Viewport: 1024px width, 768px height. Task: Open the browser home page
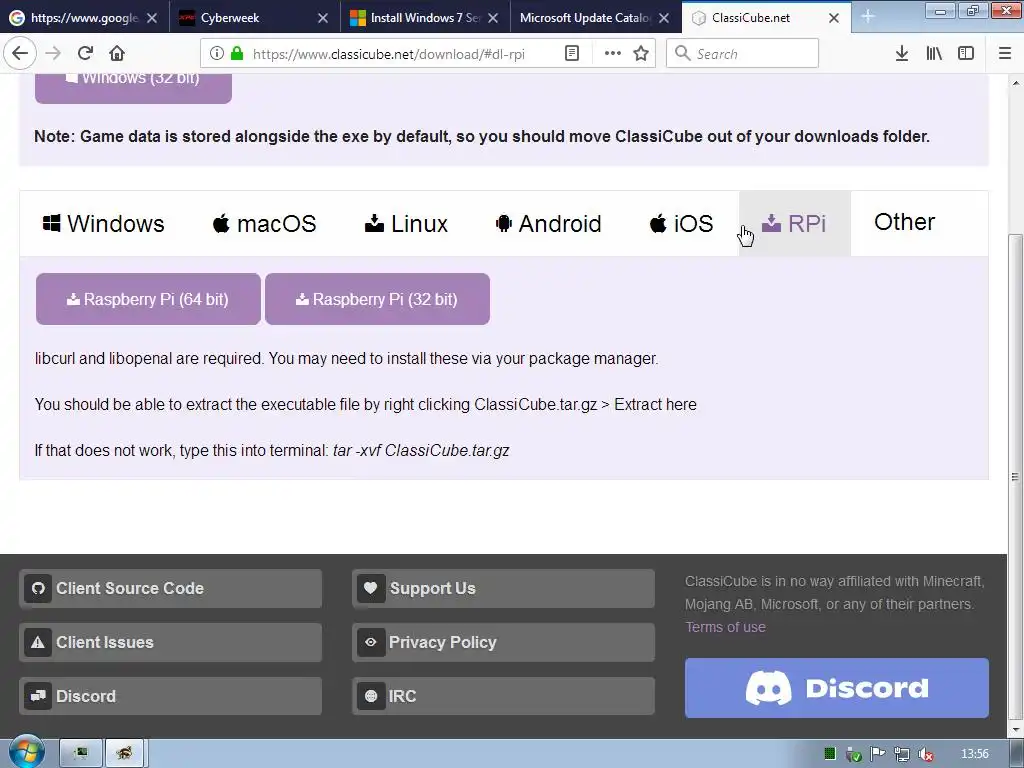(117, 53)
